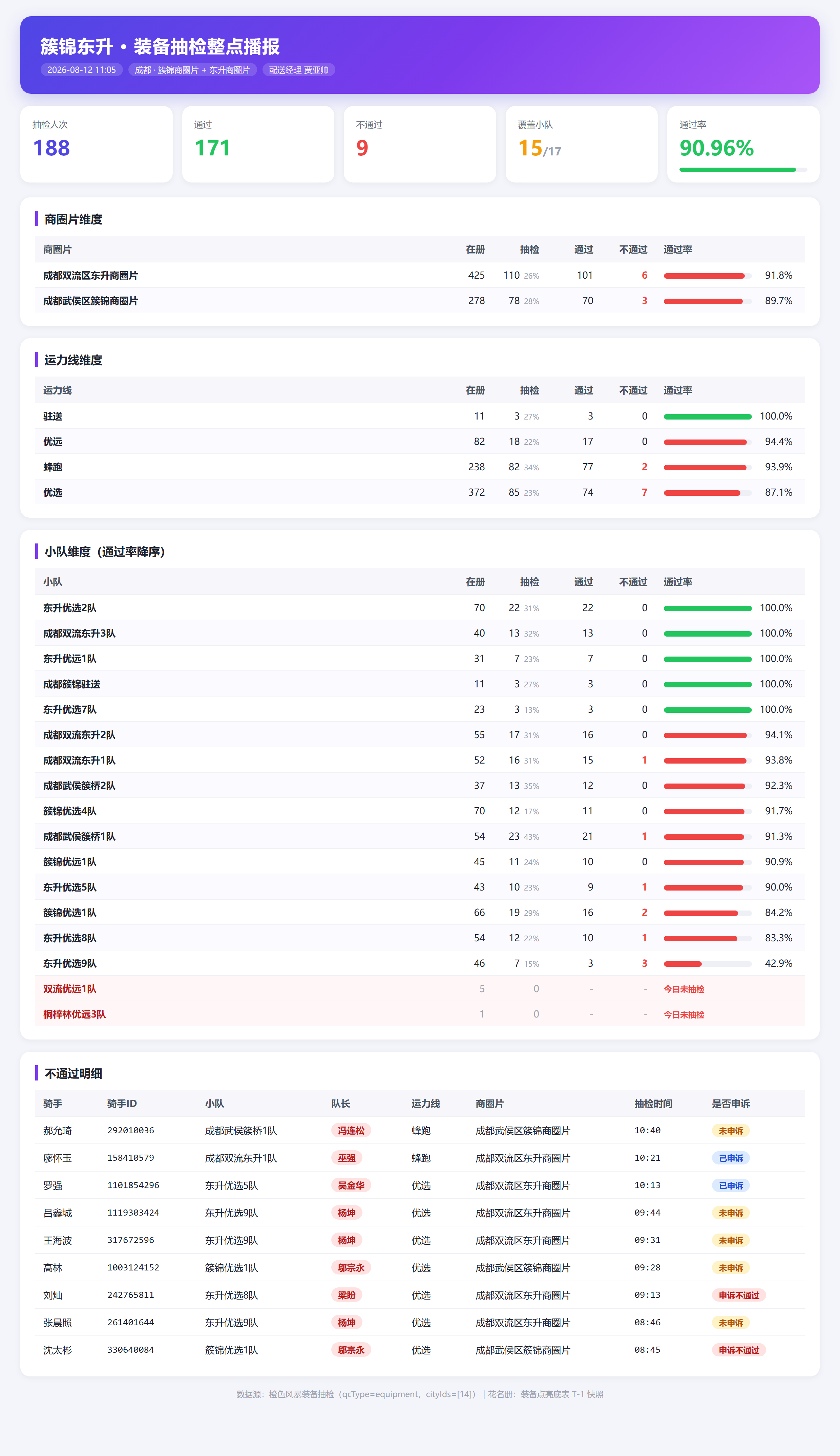Click the 抽检人次 value 188
Screen dimensions: 840x1456
pos(51,148)
